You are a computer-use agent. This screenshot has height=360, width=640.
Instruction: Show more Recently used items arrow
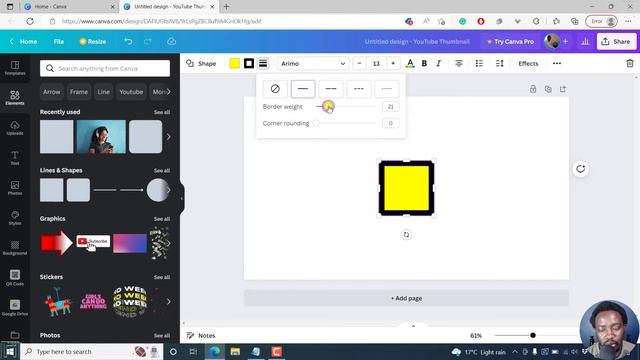click(x=169, y=136)
